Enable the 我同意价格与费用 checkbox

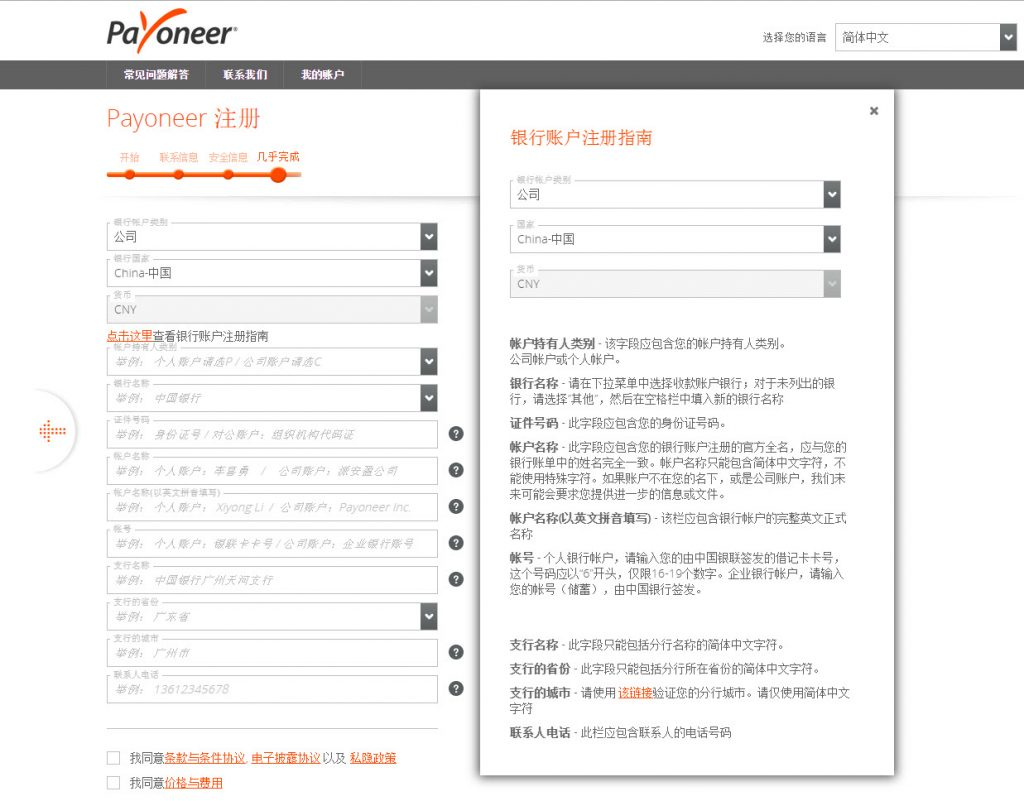tap(113, 783)
